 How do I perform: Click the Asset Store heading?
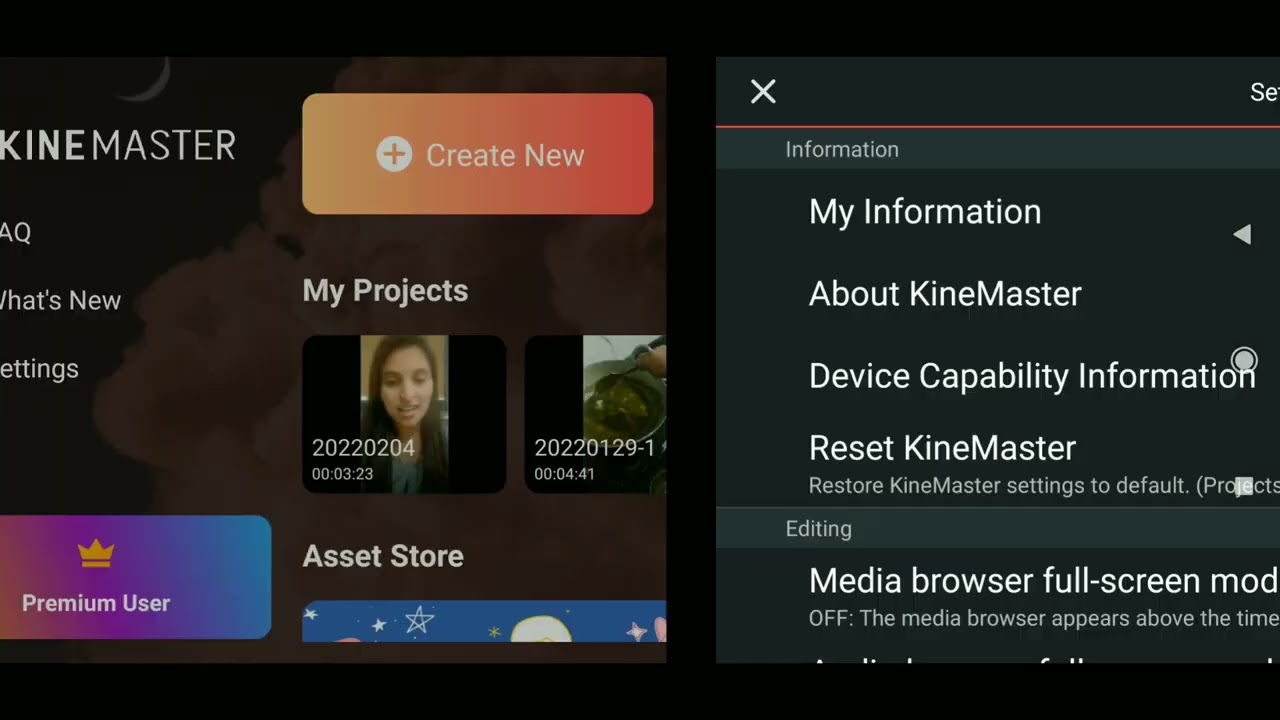(383, 556)
